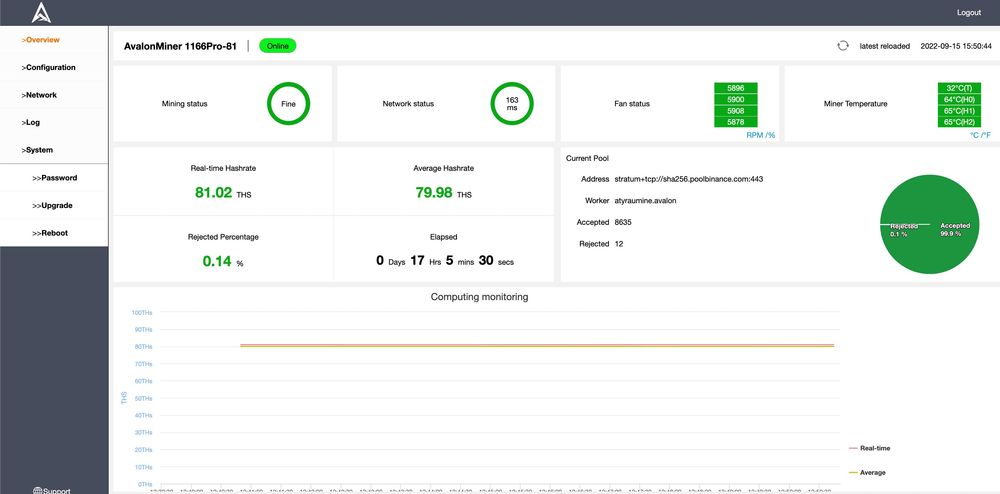This screenshot has width=1000, height=494.
Task: Expand the Configuration sidebar item
Action: coord(48,68)
